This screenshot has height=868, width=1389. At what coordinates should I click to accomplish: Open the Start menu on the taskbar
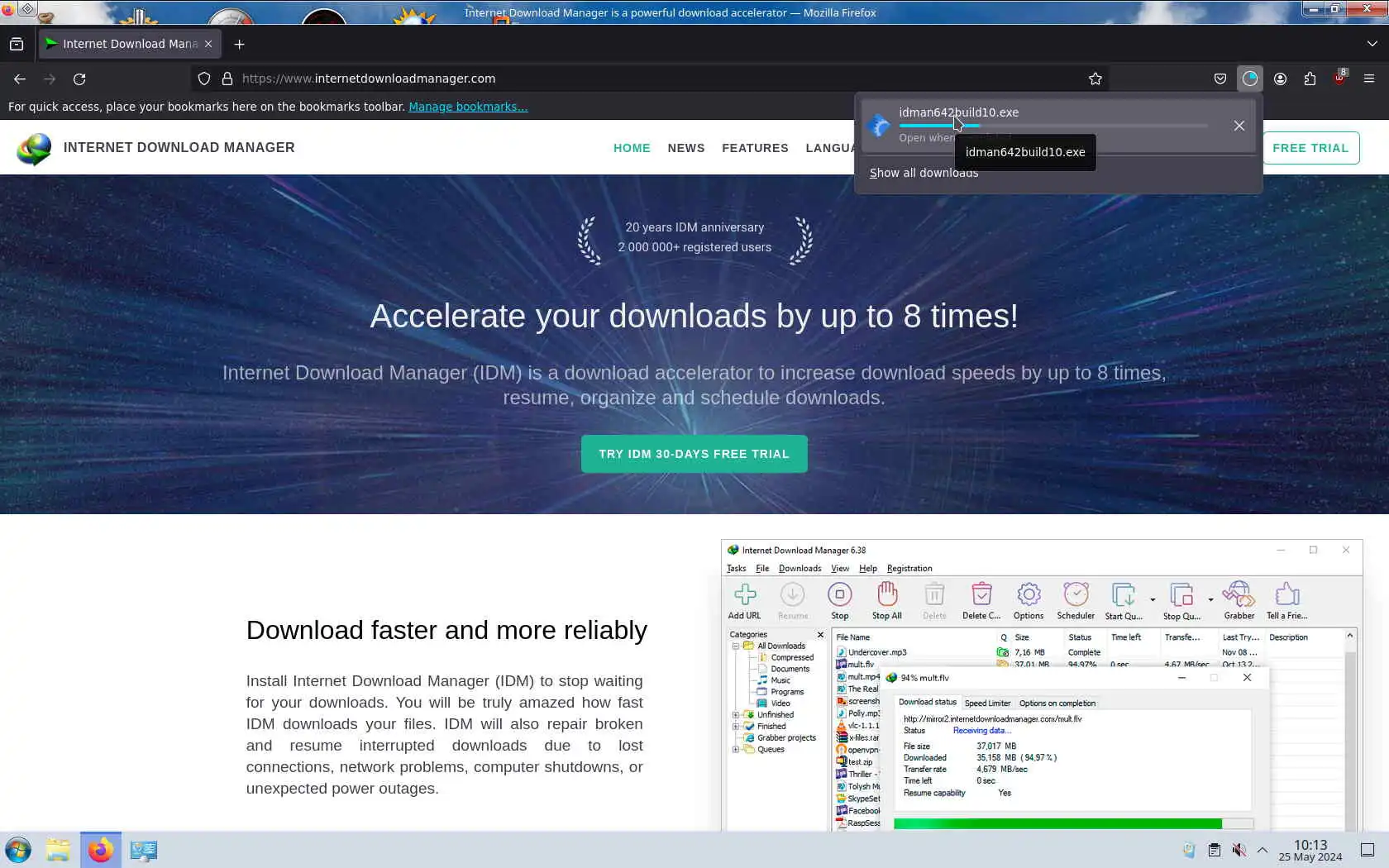[18, 850]
